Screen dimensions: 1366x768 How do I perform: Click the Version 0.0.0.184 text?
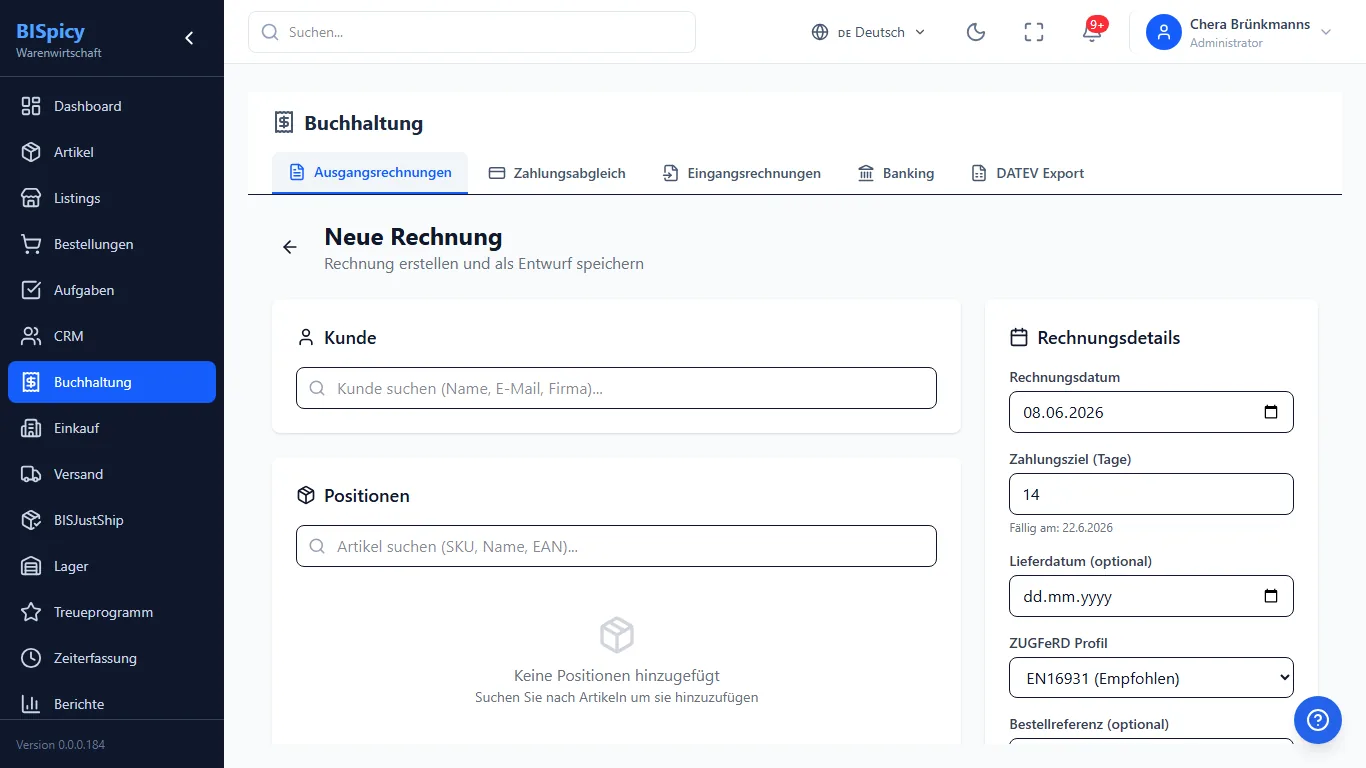point(60,745)
